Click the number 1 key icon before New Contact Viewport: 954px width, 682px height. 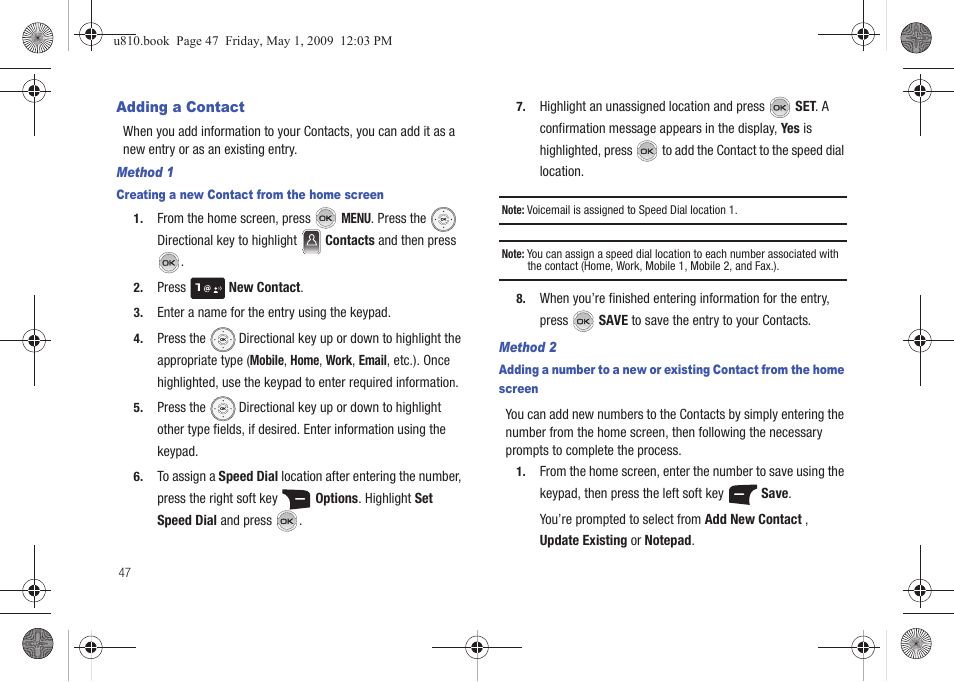[x=207, y=288]
